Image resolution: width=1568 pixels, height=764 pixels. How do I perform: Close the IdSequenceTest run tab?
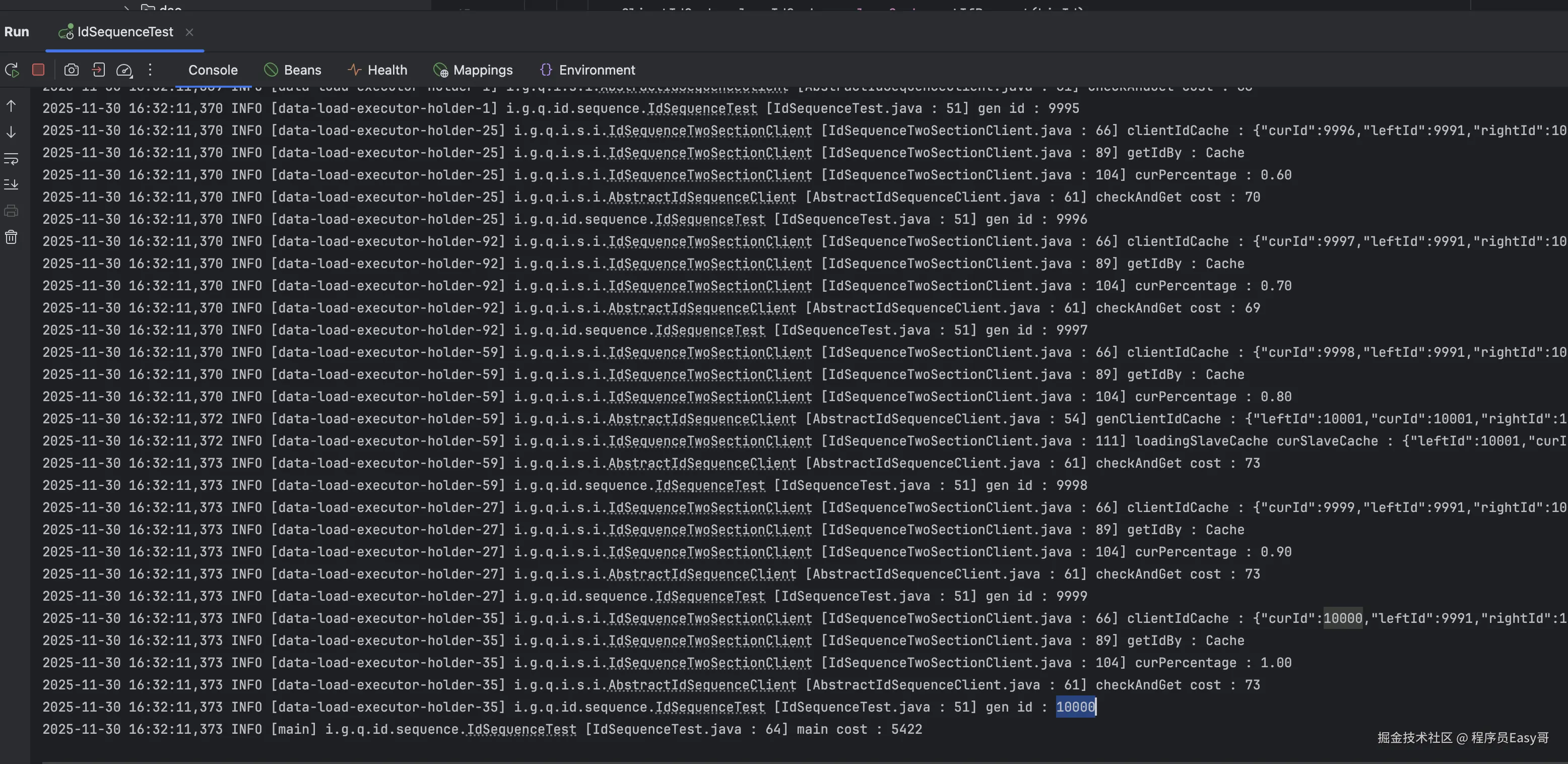[189, 32]
